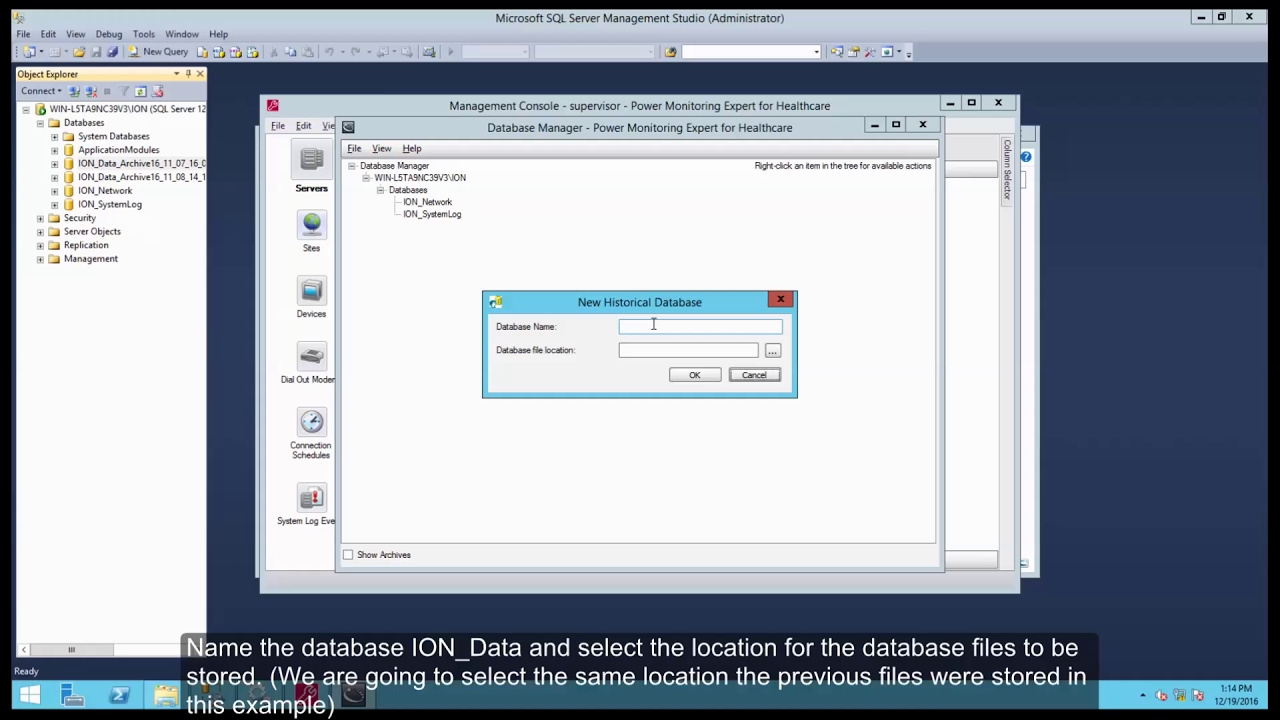This screenshot has height=720, width=1280.
Task: Click Windows Start button
Action: coord(29,695)
